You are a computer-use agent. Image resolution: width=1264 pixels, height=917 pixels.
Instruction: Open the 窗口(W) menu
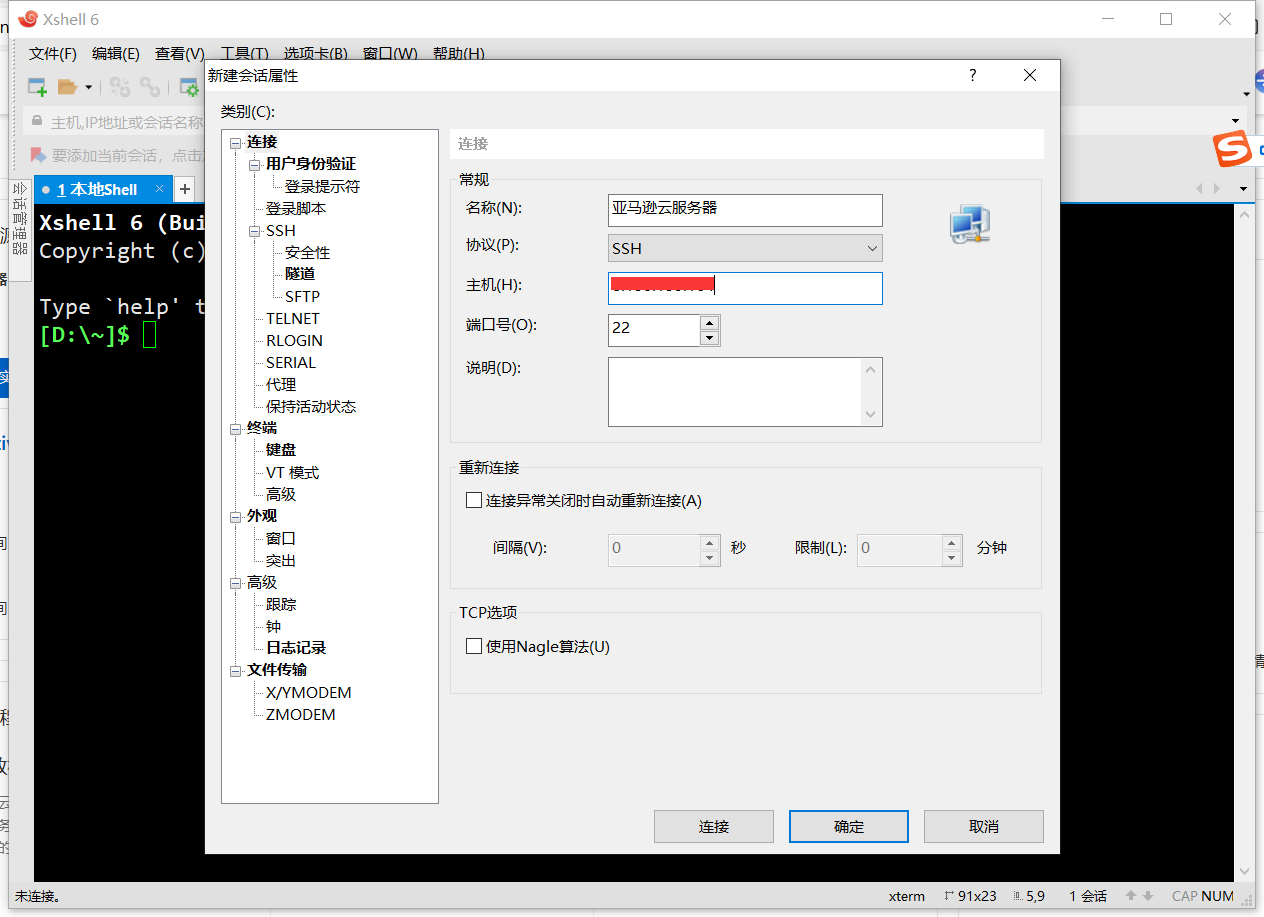(x=391, y=53)
